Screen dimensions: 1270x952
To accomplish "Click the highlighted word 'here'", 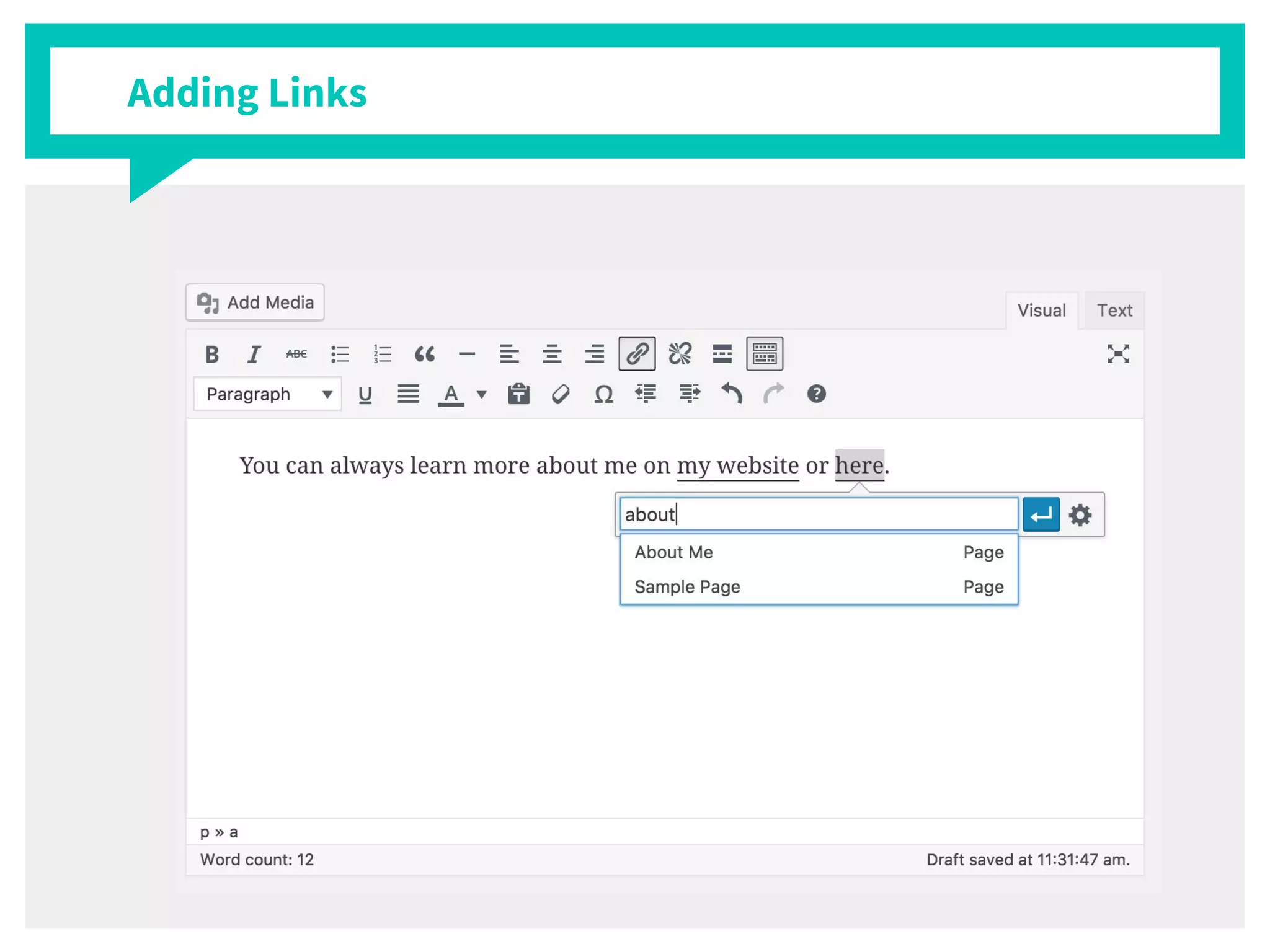I will click(859, 465).
